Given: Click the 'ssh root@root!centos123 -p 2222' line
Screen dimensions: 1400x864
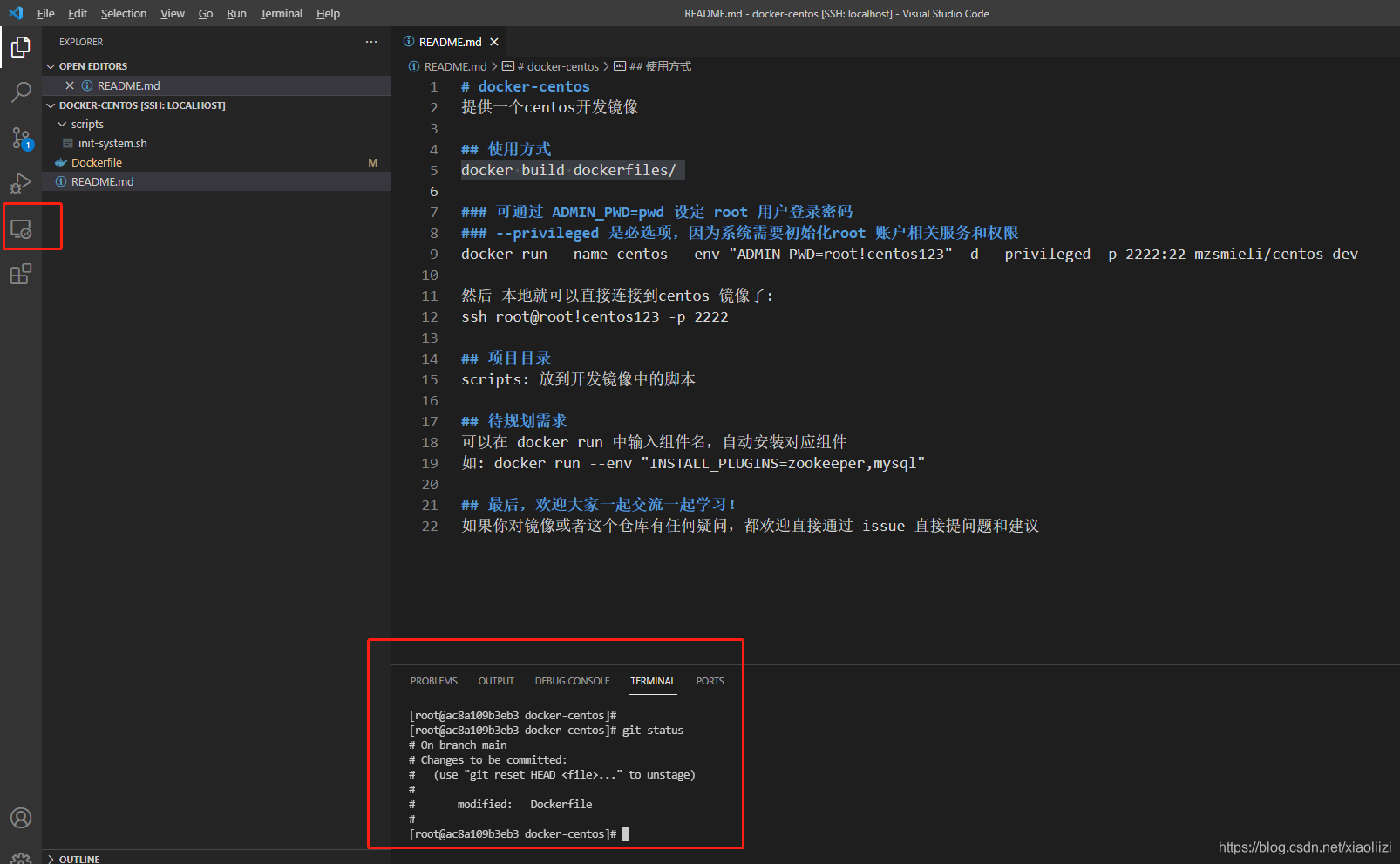Looking at the screenshot, I should [595, 316].
